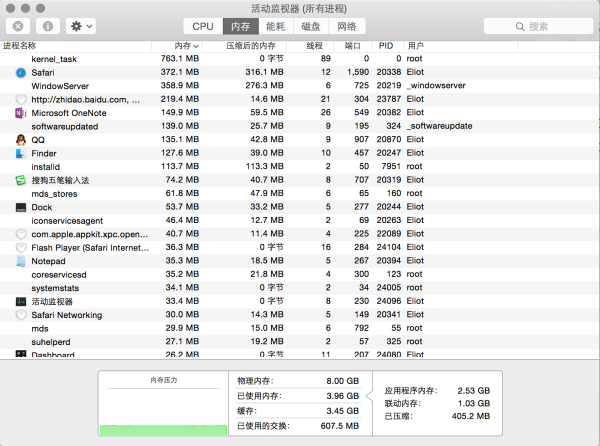The height and width of the screenshot is (446, 600).
Task: Switch to the 网络 tab
Action: tap(347, 26)
